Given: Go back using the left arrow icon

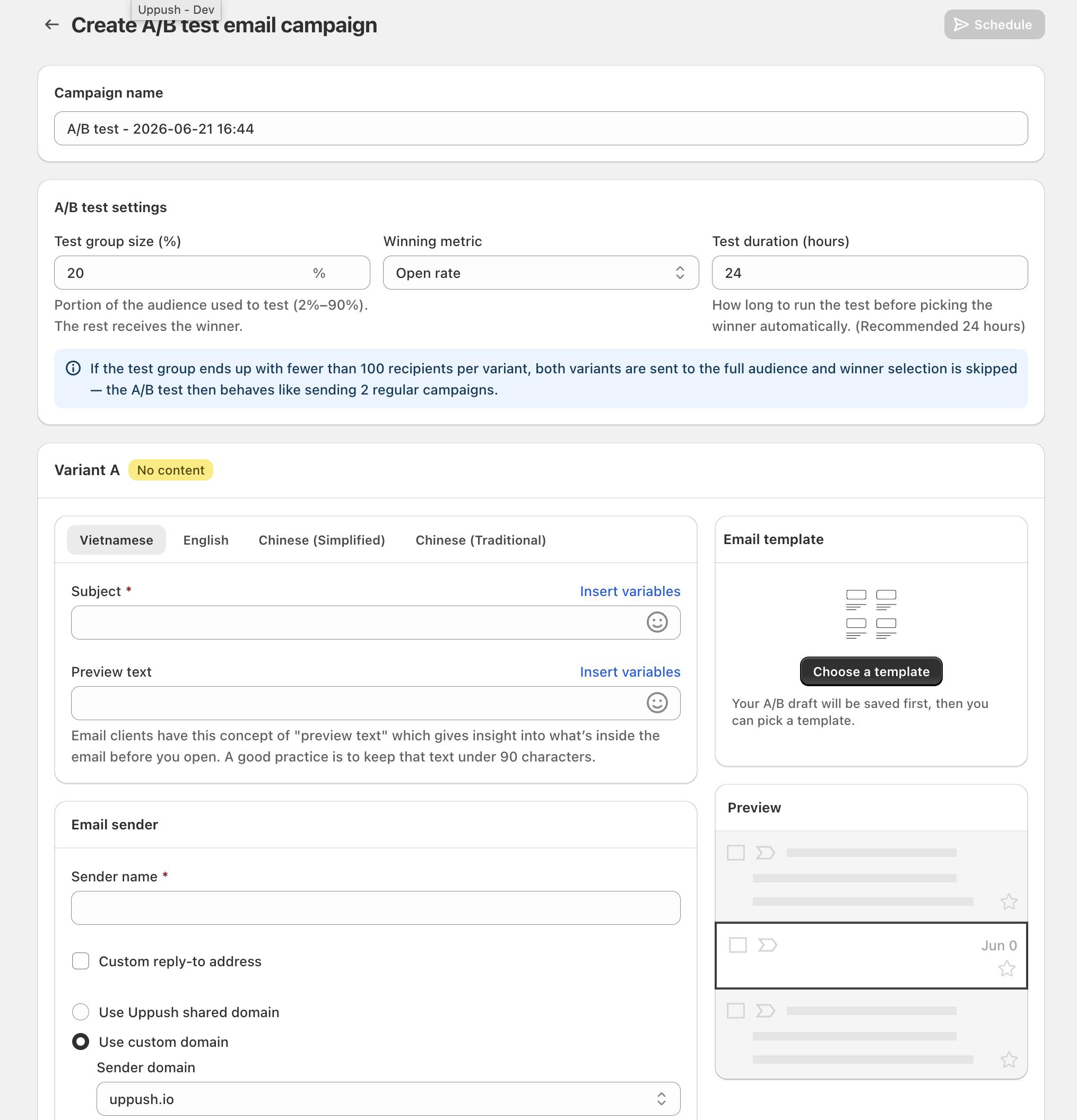Looking at the screenshot, I should tap(52, 24).
